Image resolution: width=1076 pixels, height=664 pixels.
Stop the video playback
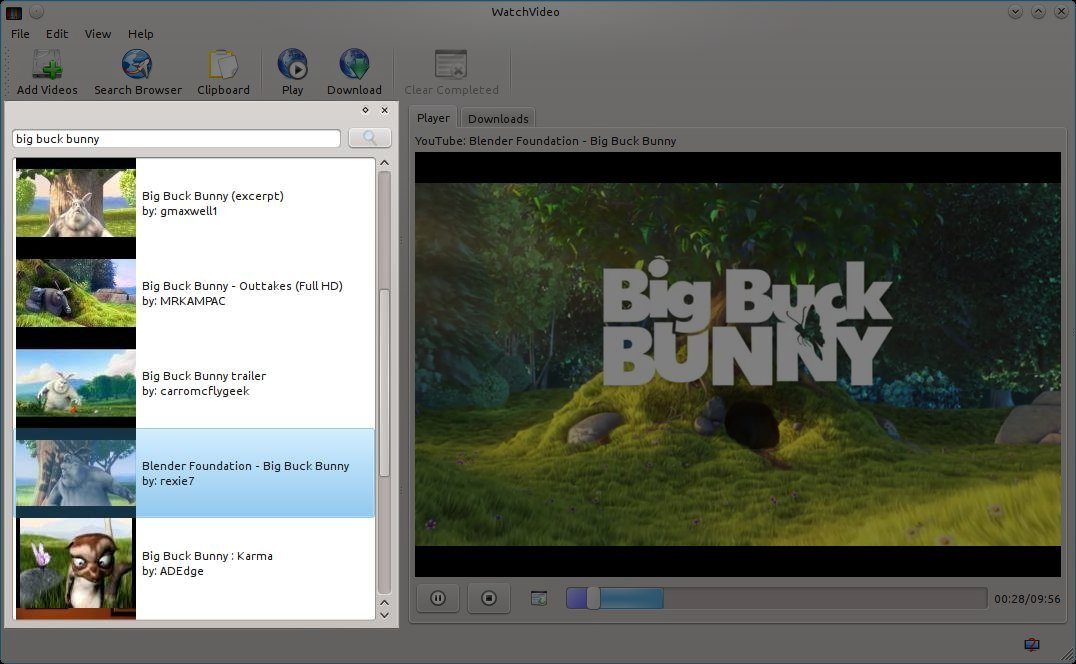pos(489,598)
